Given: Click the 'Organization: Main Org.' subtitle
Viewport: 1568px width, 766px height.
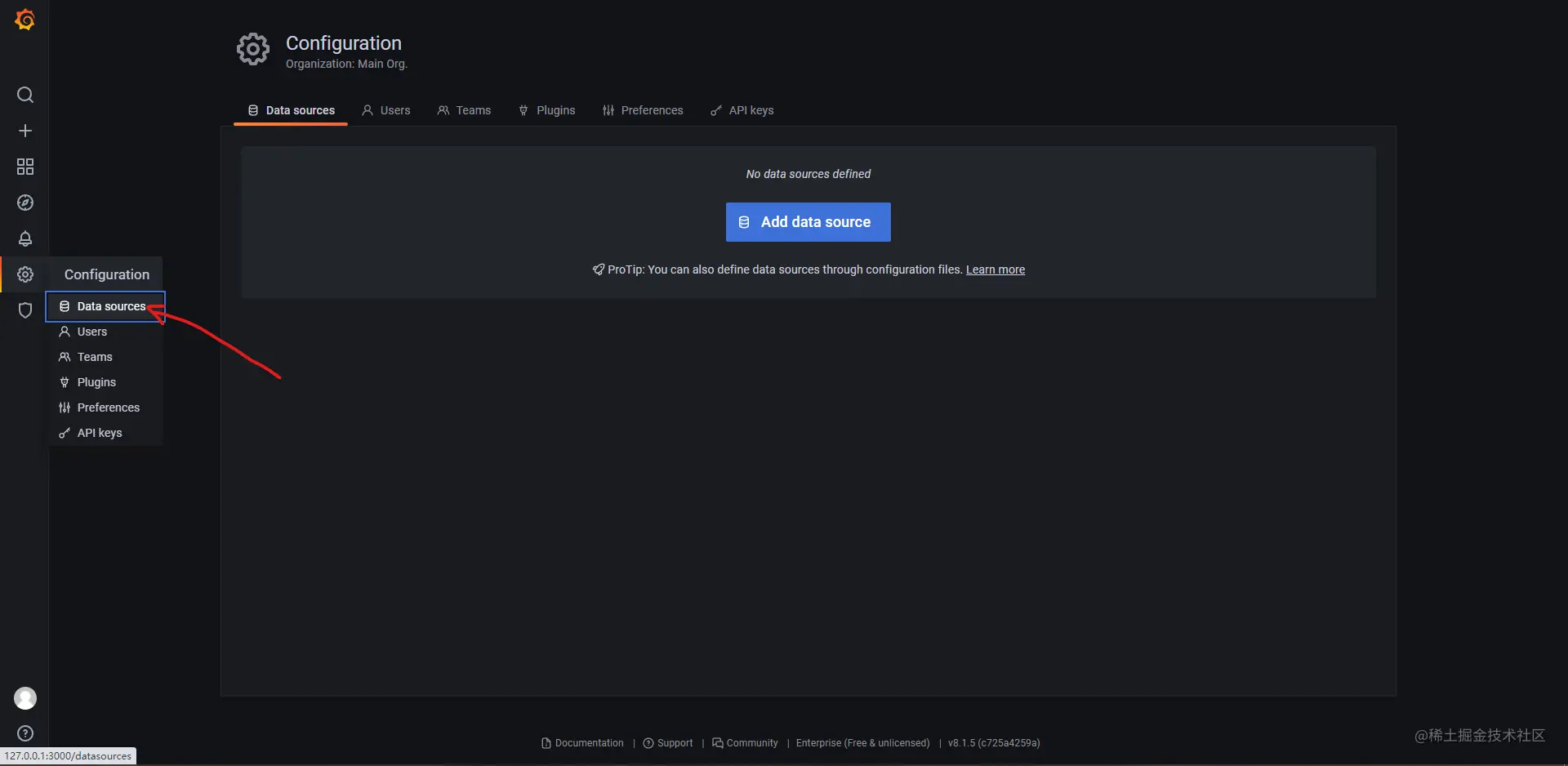Looking at the screenshot, I should (x=346, y=64).
